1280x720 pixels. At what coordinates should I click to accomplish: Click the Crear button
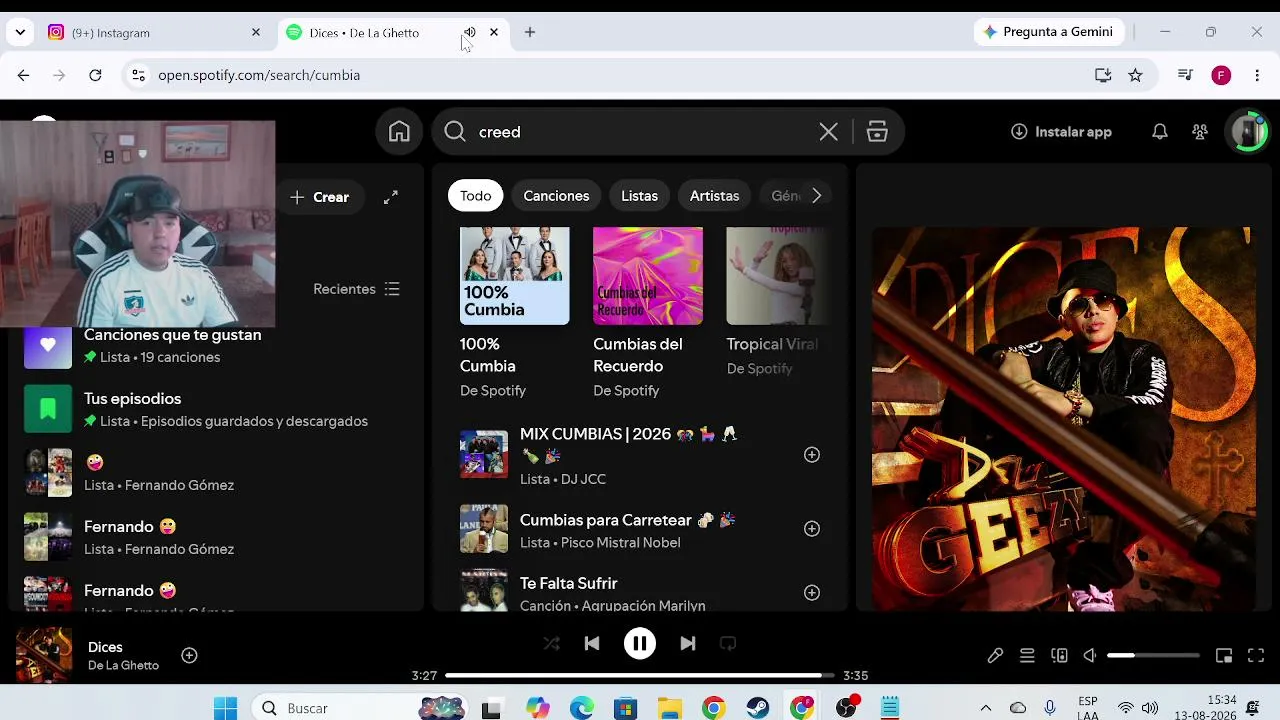point(319,197)
